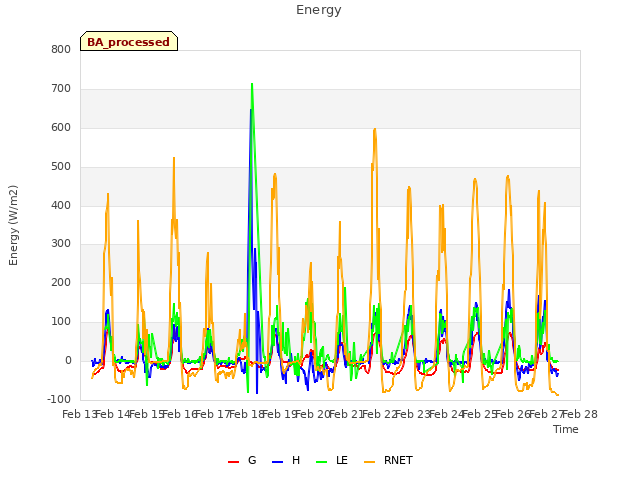Click the Feb 16 x-axis date label

(180, 415)
